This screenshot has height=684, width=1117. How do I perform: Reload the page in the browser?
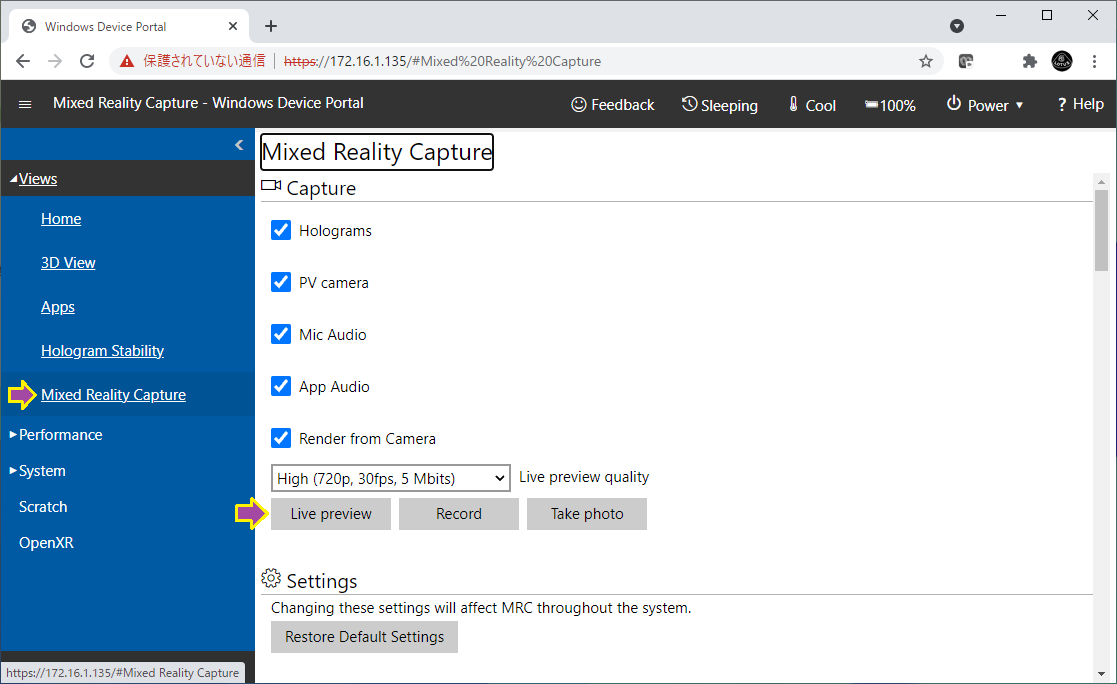(87, 61)
